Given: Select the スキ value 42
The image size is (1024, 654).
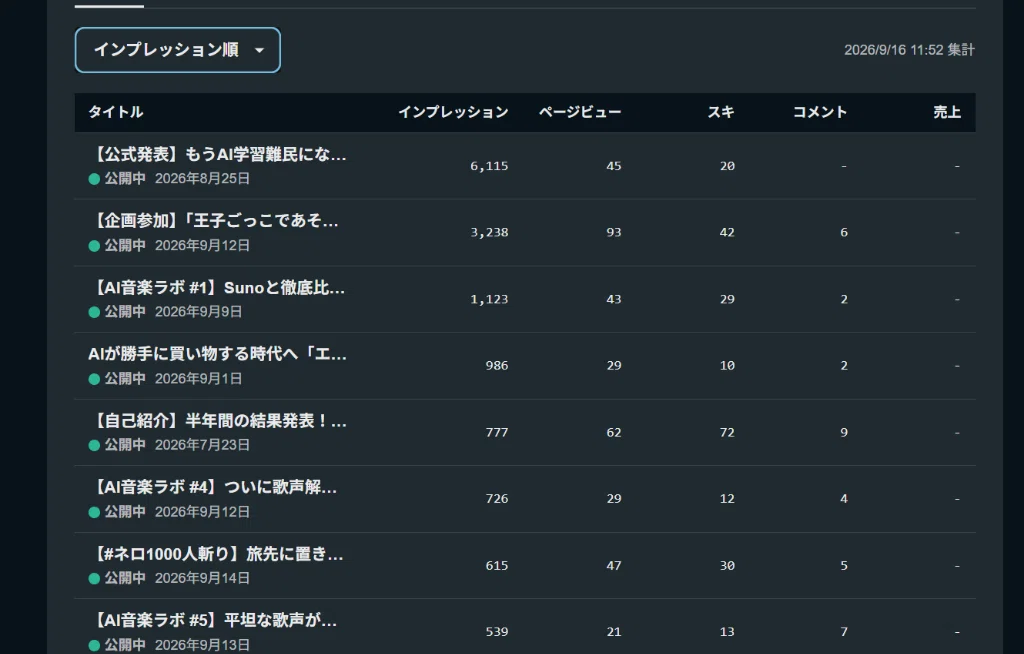Looking at the screenshot, I should click(728, 233).
